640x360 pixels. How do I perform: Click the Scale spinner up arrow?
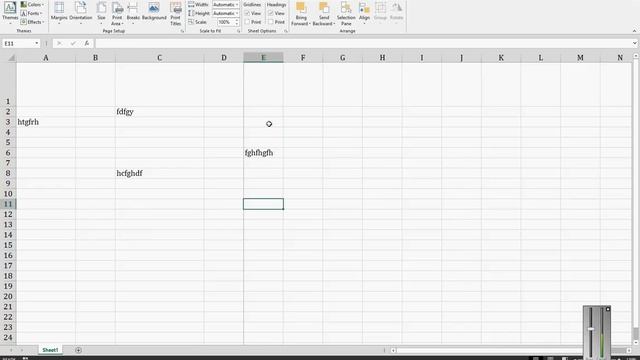point(237,20)
